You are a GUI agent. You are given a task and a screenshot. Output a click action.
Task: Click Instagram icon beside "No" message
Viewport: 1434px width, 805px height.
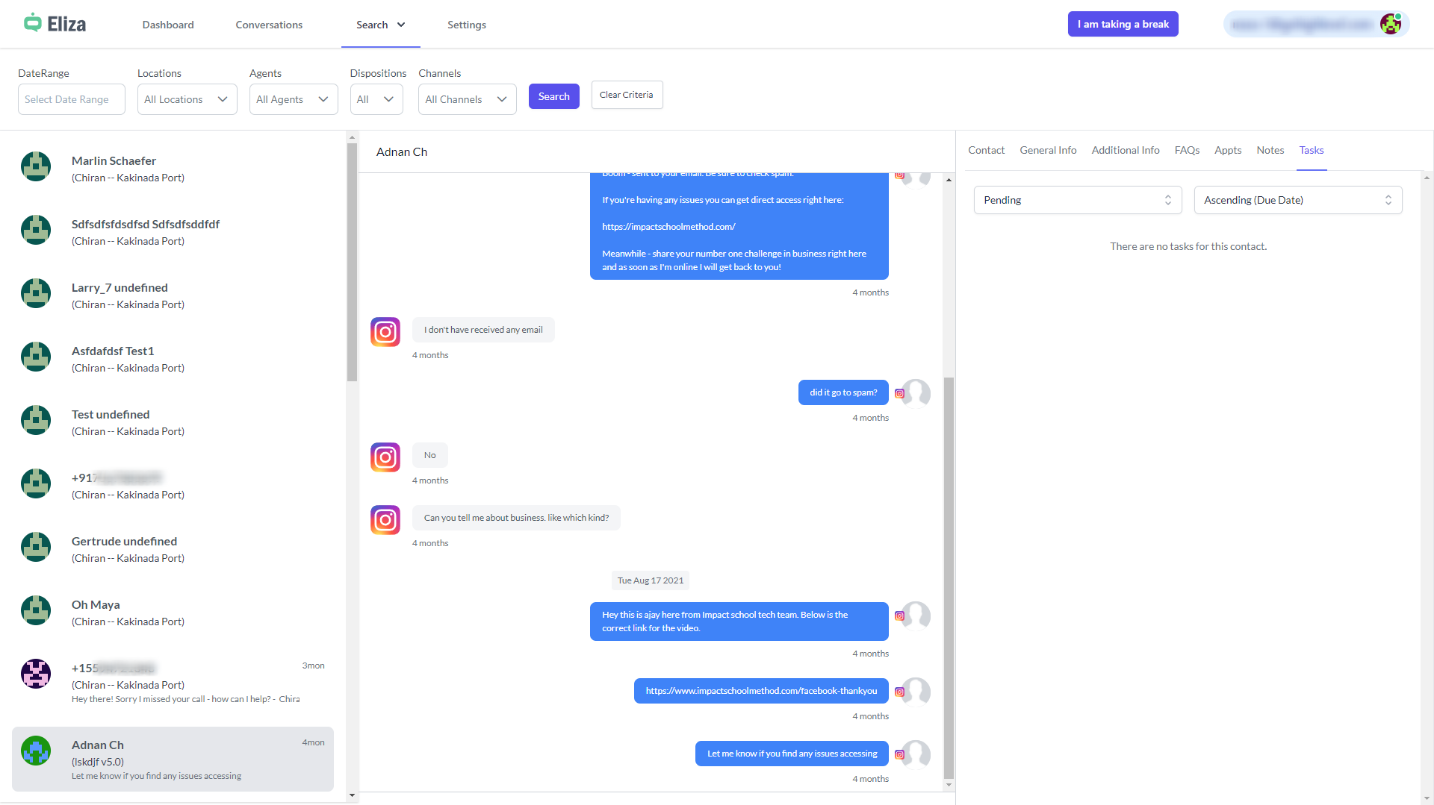click(386, 458)
